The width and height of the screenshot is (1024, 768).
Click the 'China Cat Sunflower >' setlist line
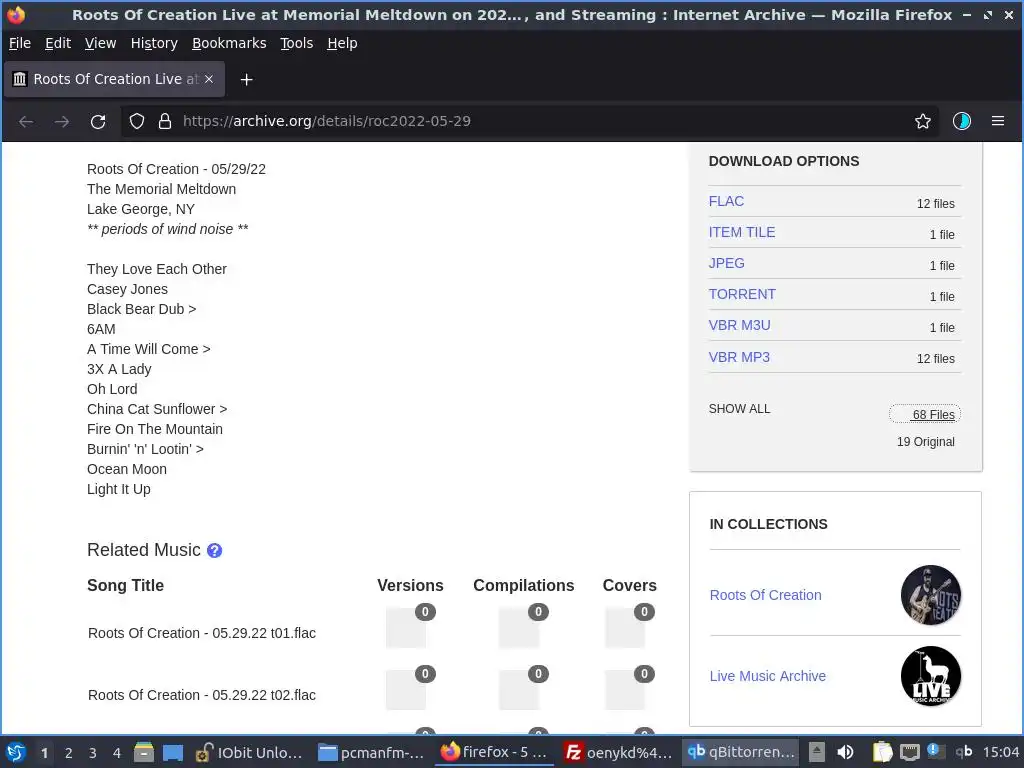[157, 409]
